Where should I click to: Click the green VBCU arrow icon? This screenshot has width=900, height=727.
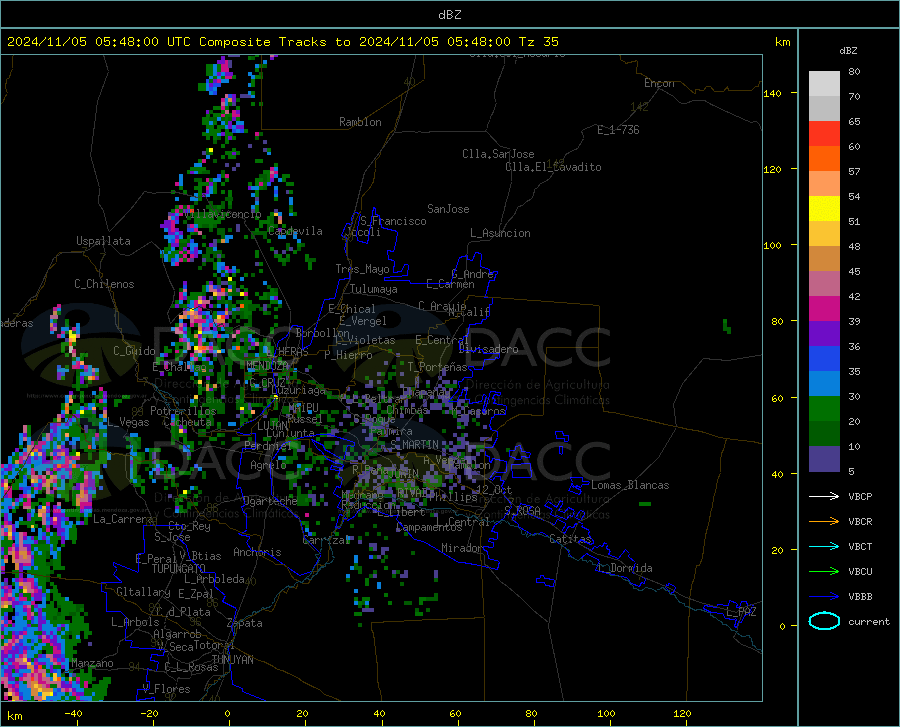tap(824, 572)
